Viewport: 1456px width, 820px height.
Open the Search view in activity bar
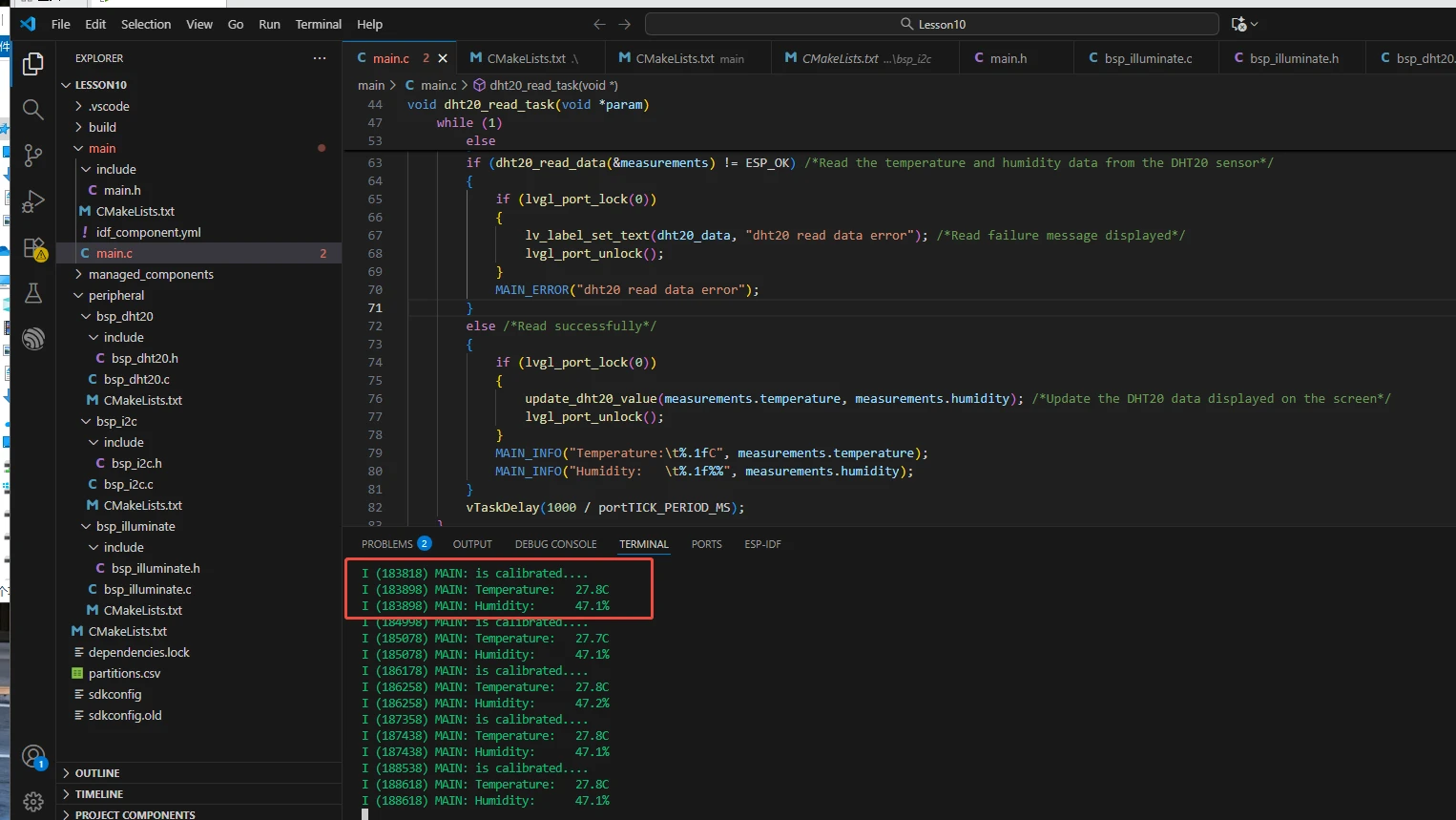click(x=32, y=109)
